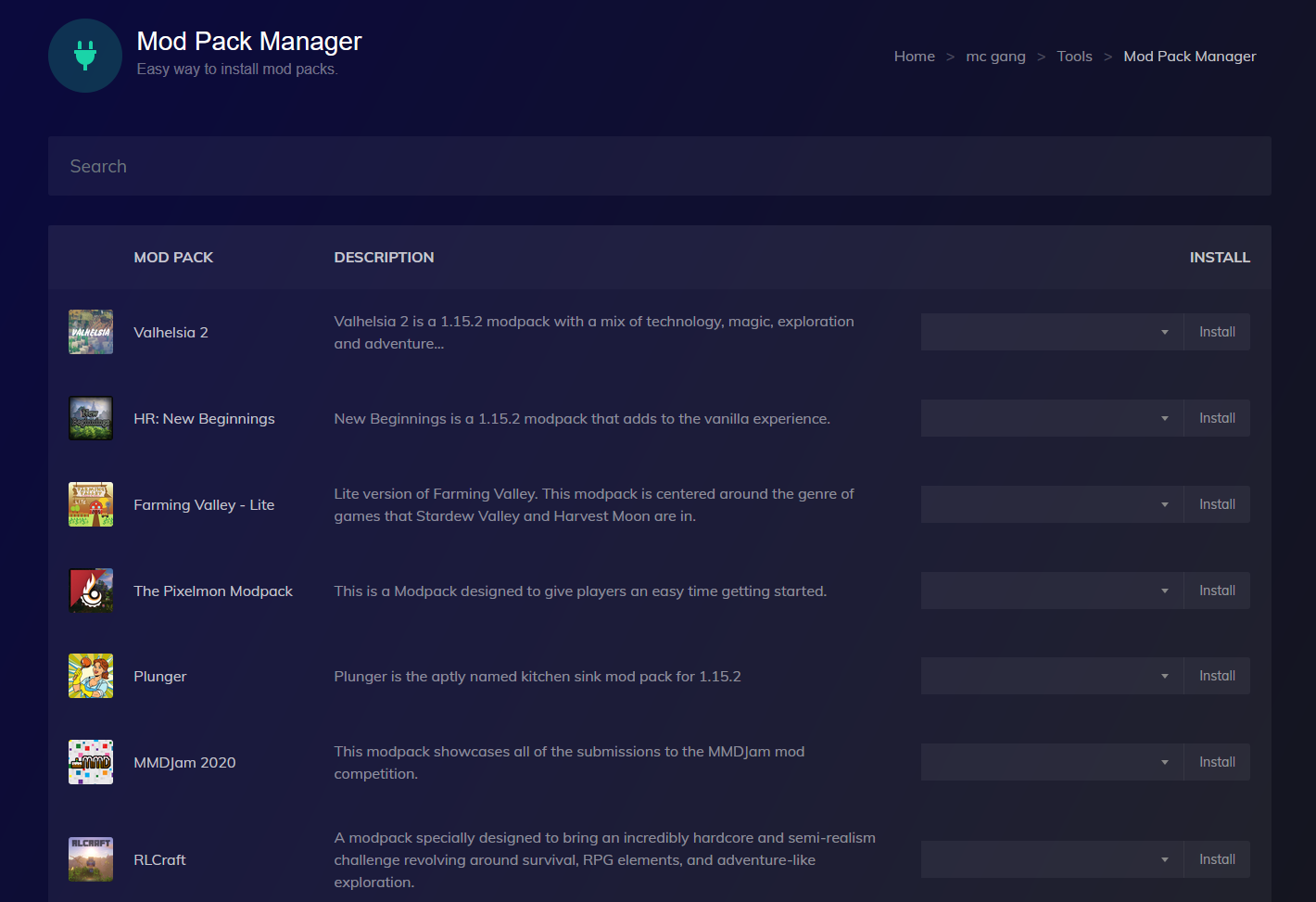The width and height of the screenshot is (1316, 902).
Task: Select the RLCraft pack name
Action: pos(159,859)
